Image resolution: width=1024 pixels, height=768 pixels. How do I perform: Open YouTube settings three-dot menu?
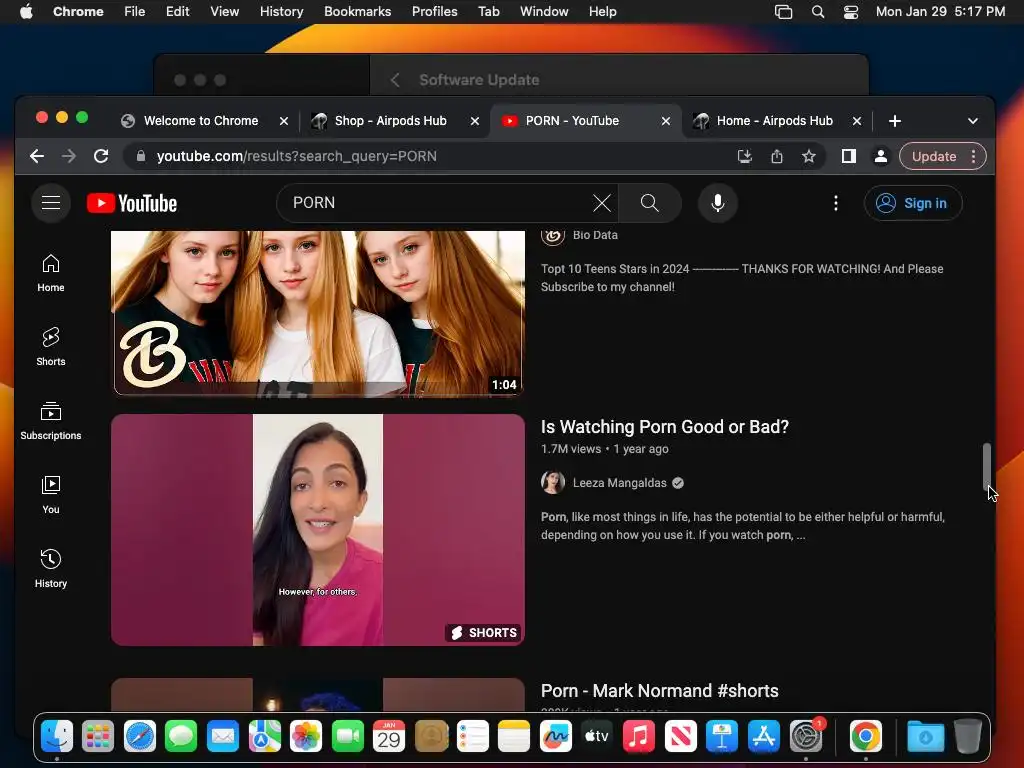click(835, 203)
